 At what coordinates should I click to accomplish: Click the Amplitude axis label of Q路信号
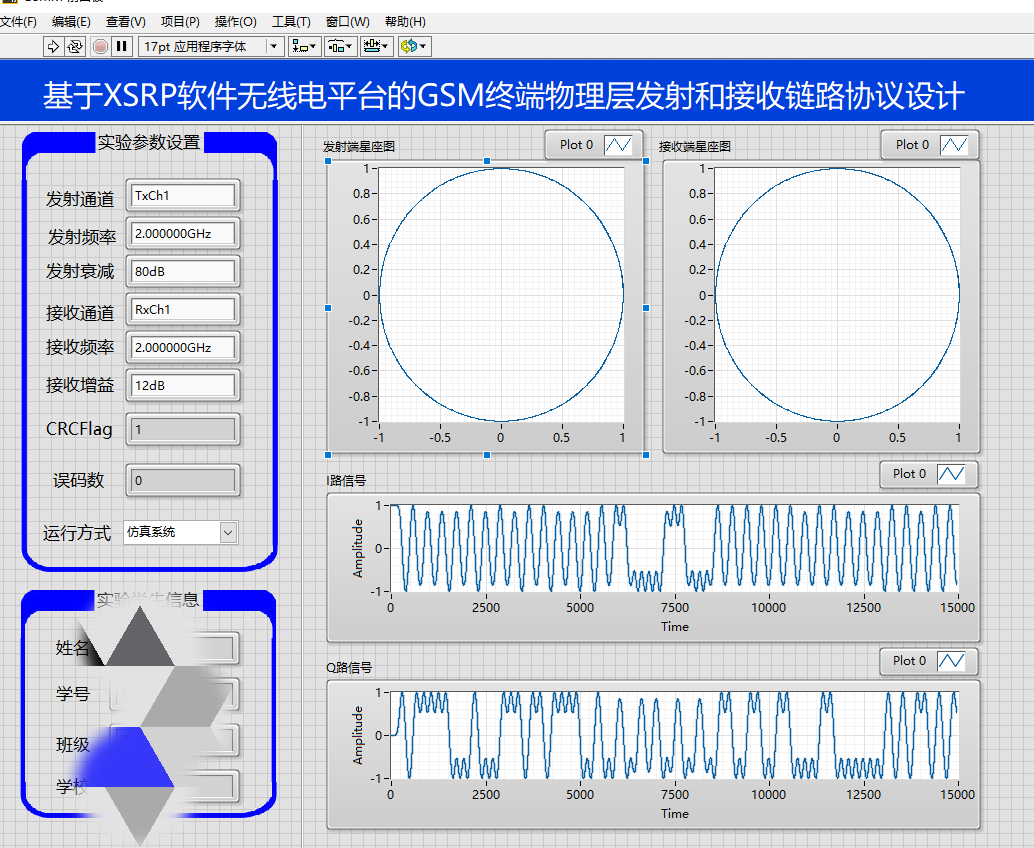358,735
